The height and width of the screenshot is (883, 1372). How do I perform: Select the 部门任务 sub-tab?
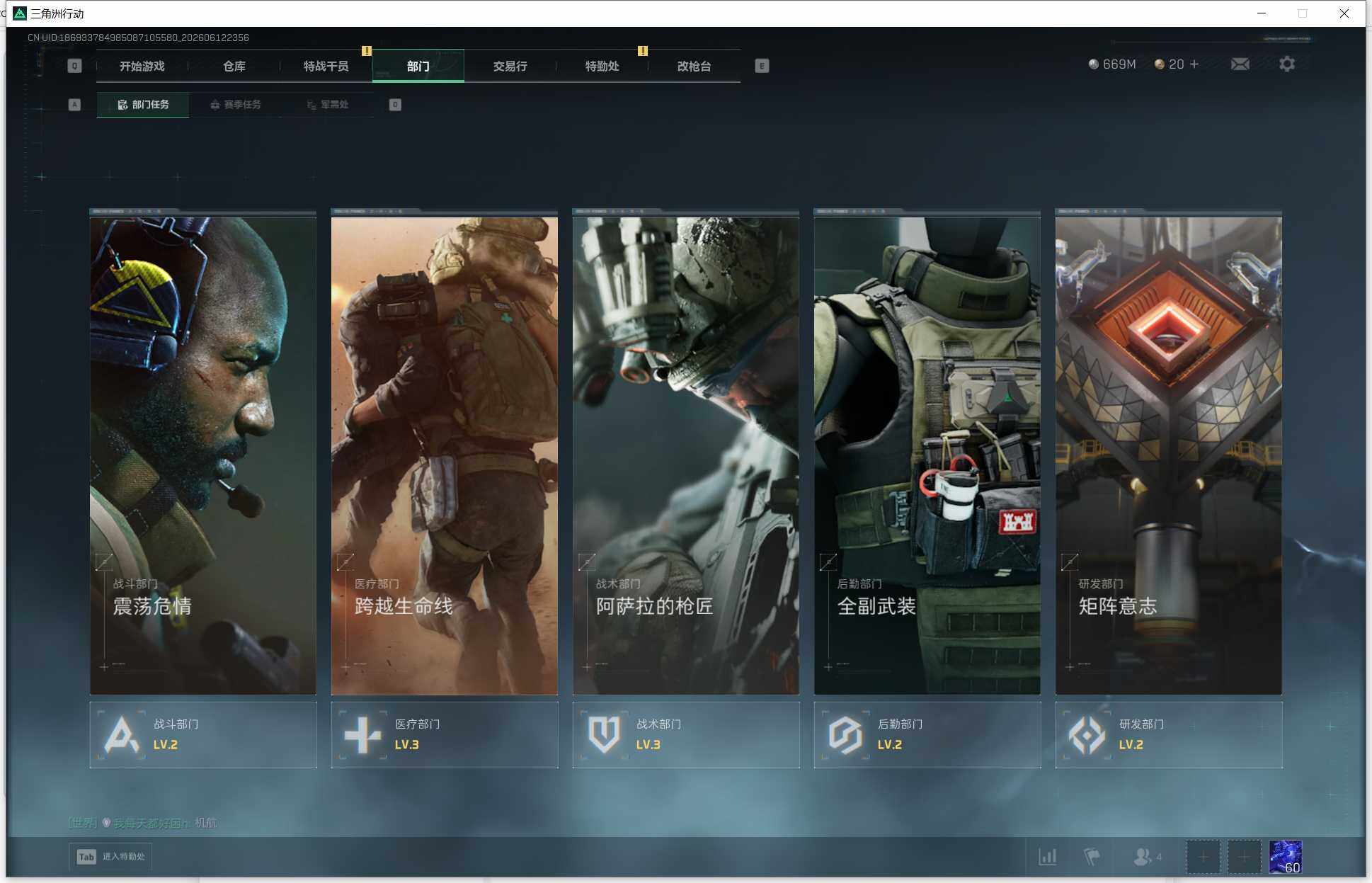point(143,104)
